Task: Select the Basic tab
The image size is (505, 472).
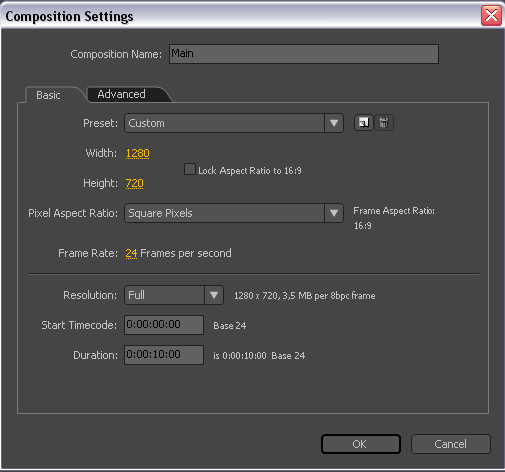Action: pyautogui.click(x=48, y=95)
